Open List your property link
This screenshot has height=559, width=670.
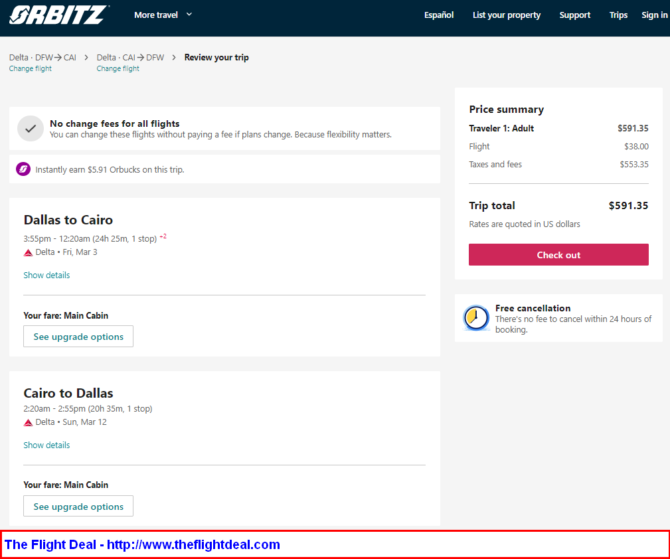[506, 15]
